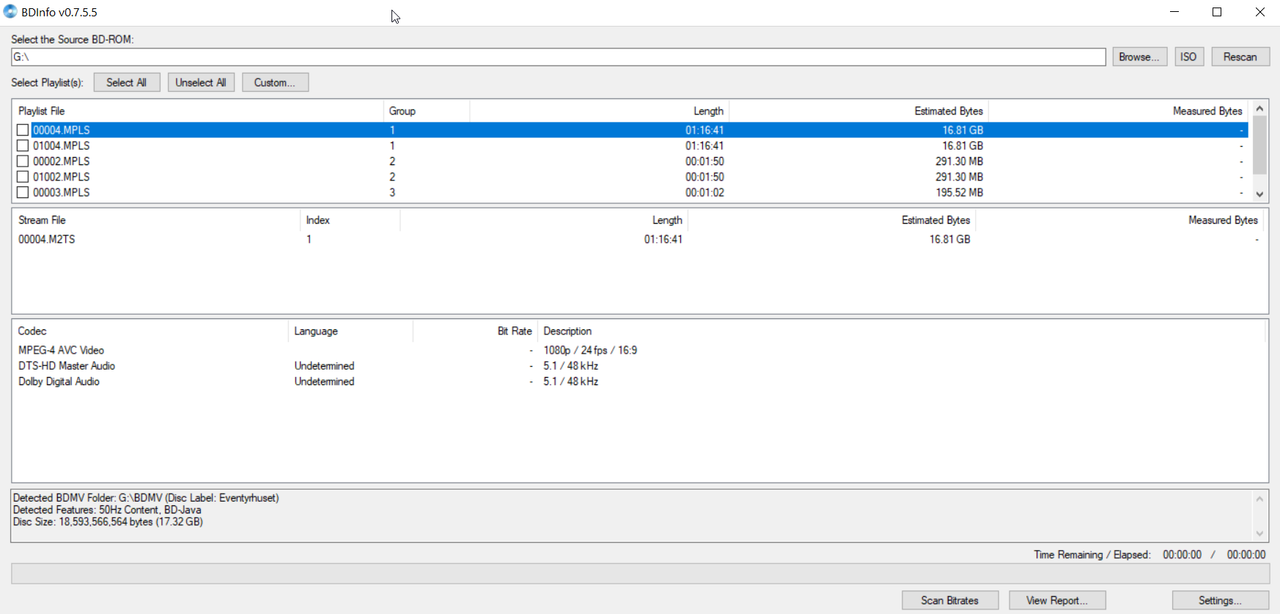The height and width of the screenshot is (614, 1280).
Task: Click disc info box scroll down arrow
Action: 1259,533
